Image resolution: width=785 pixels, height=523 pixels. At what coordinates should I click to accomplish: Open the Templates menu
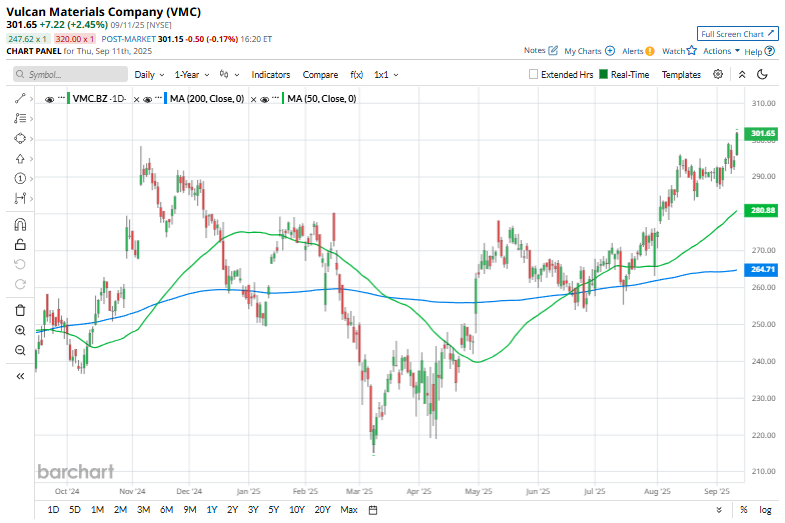(681, 75)
